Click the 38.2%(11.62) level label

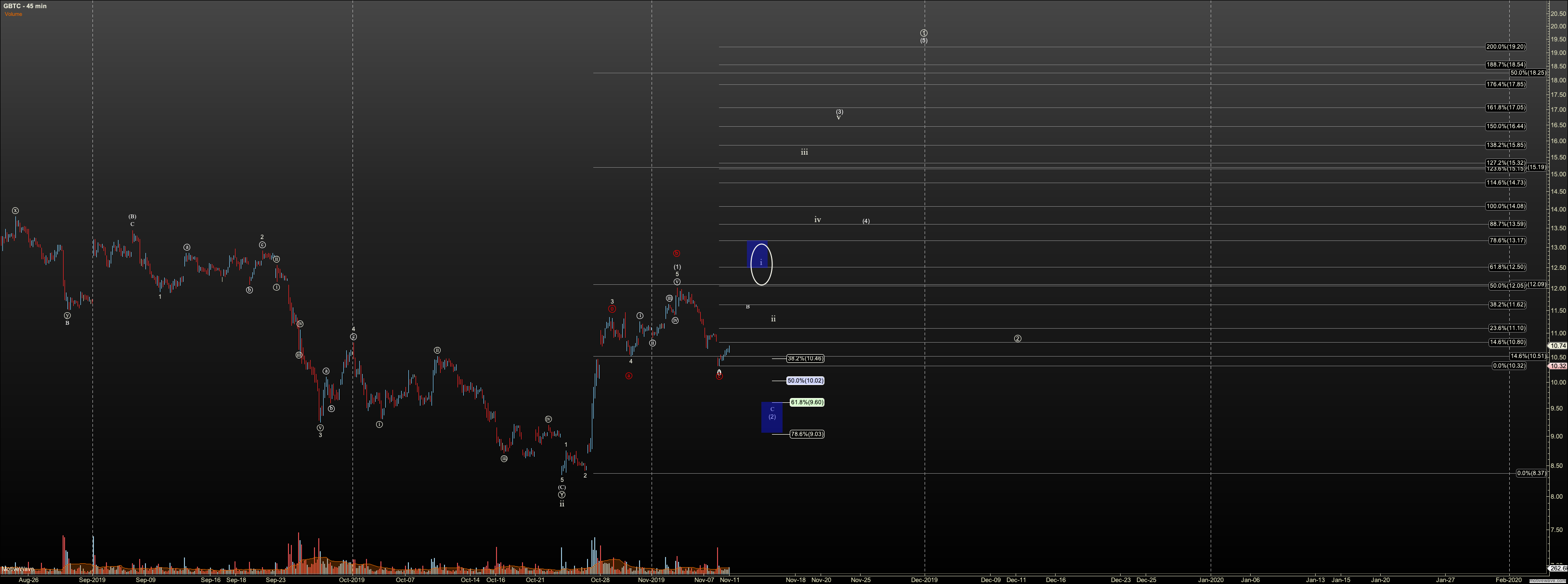(1507, 305)
